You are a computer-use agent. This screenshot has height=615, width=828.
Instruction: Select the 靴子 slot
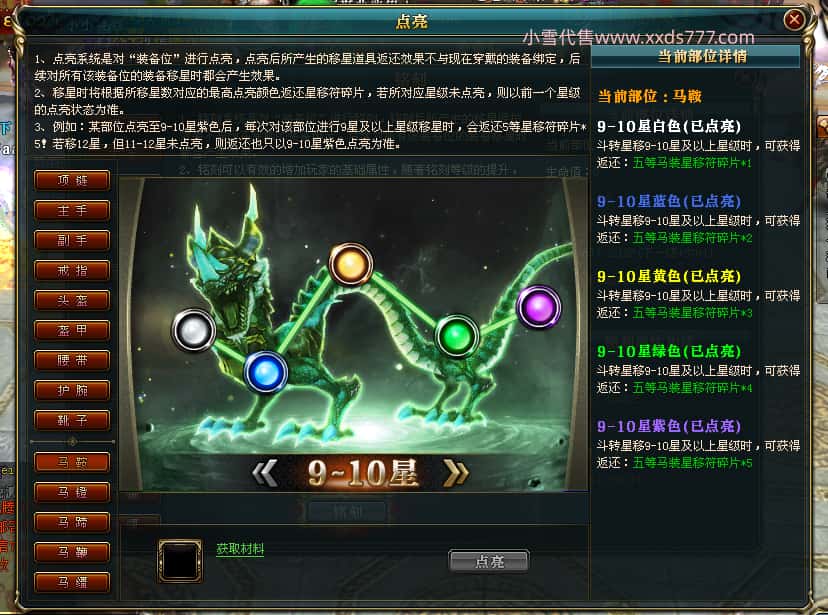click(72, 421)
